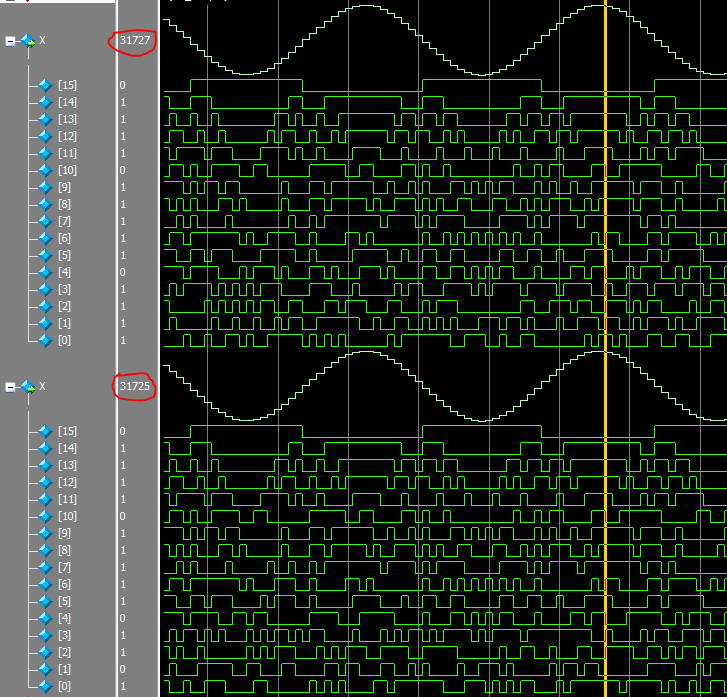Viewport: 727px width, 697px height.
Task: Select bit [1] icon in upper X group
Action: [x=45, y=323]
